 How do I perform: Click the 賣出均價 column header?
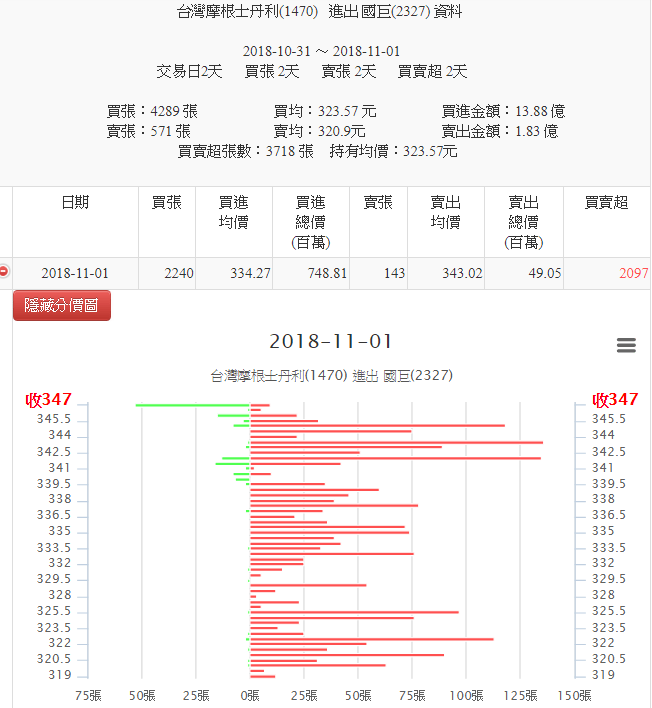[445, 212]
